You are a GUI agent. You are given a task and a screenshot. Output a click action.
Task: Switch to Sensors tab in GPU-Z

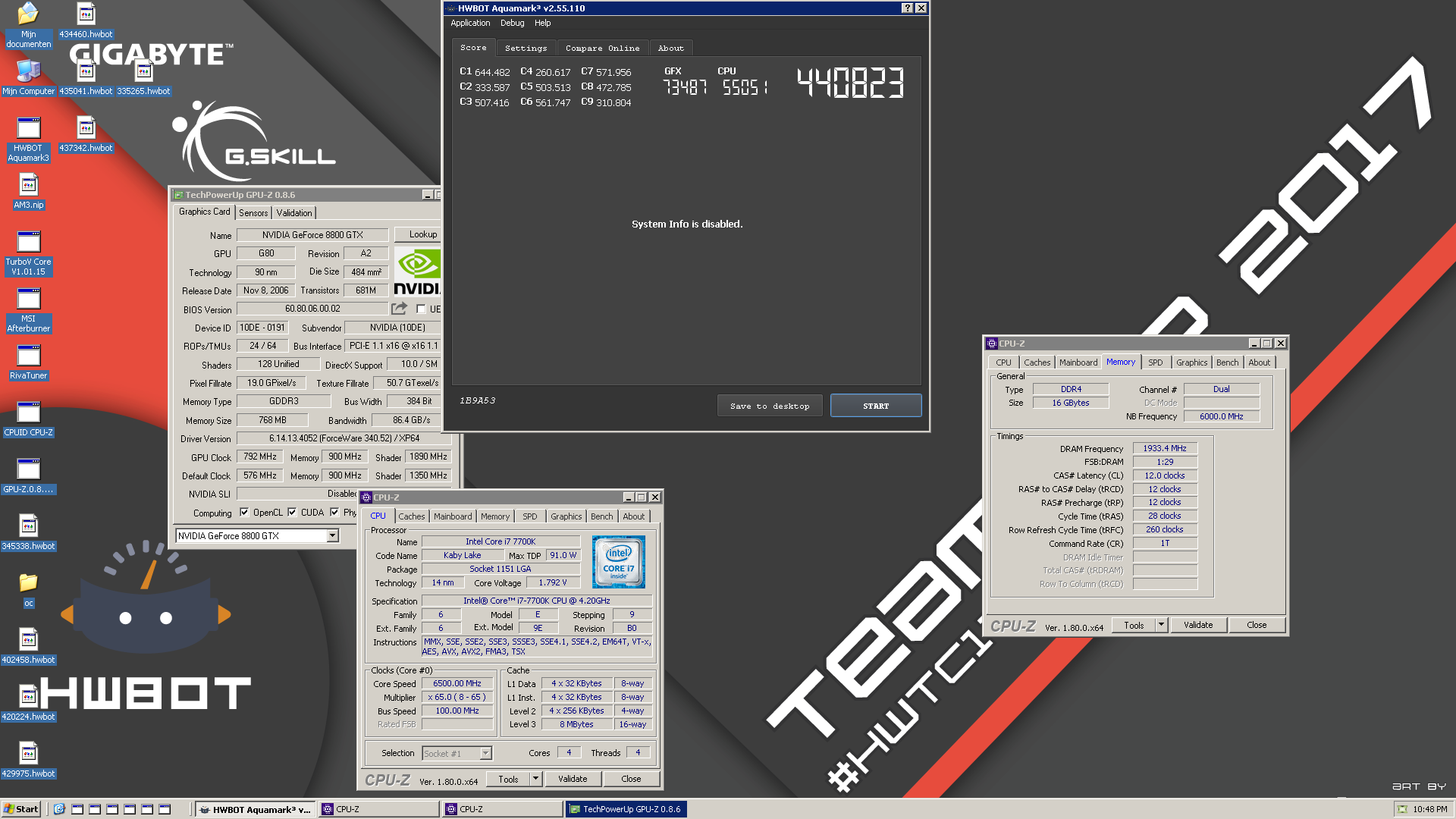click(x=253, y=213)
